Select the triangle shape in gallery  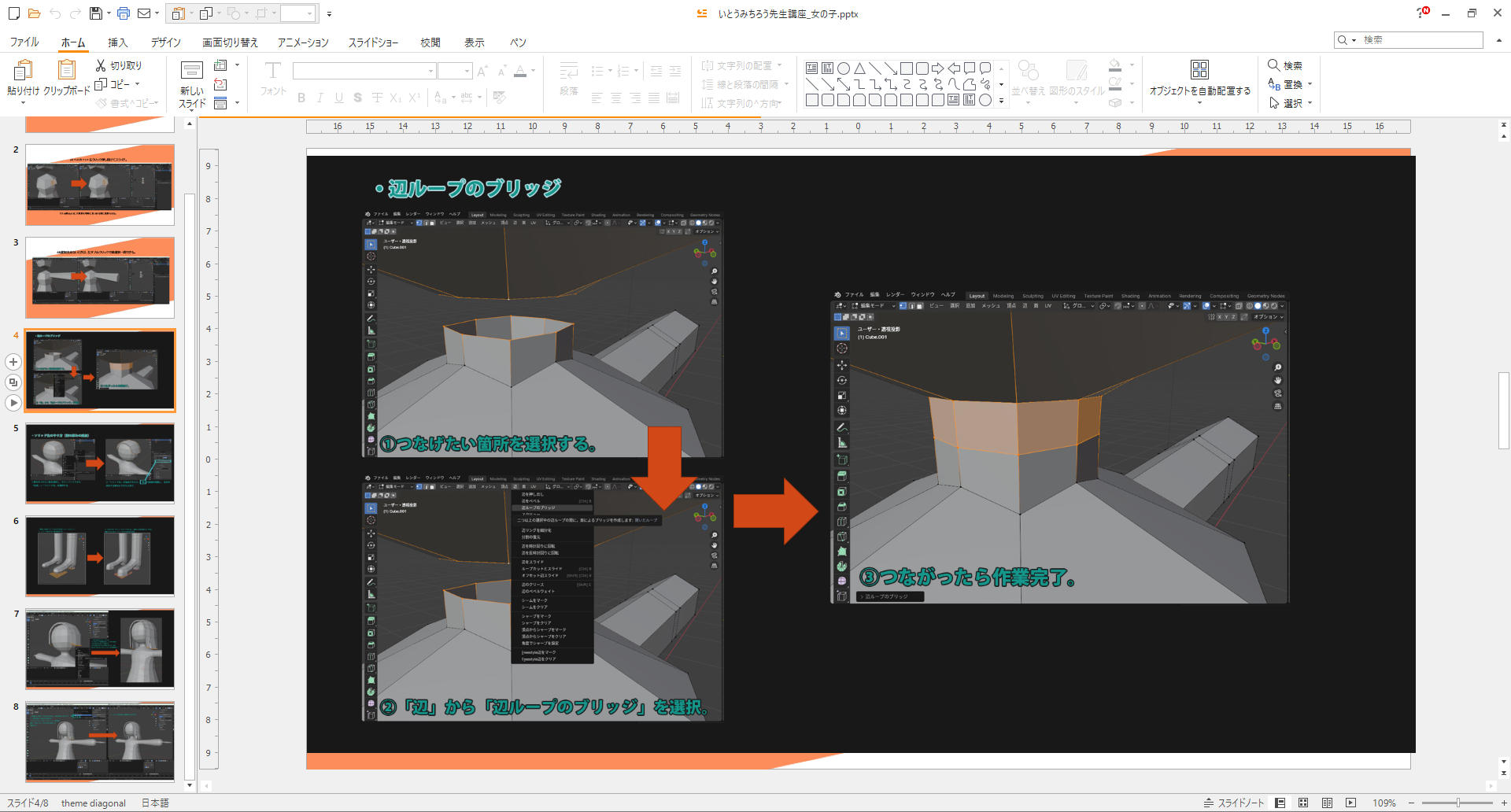point(859,68)
